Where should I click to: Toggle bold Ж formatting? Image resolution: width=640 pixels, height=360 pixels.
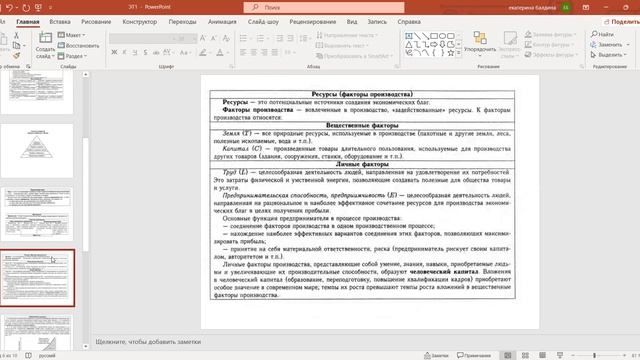114,52
